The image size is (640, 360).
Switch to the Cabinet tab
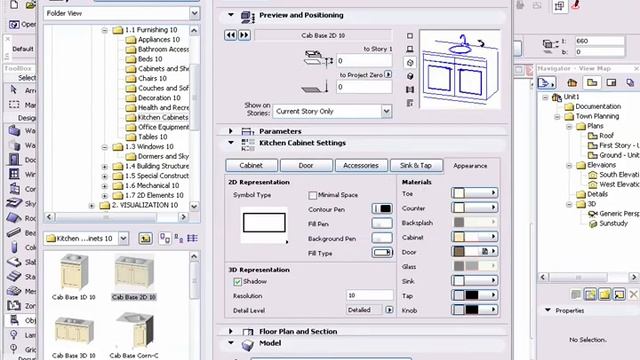click(251, 165)
